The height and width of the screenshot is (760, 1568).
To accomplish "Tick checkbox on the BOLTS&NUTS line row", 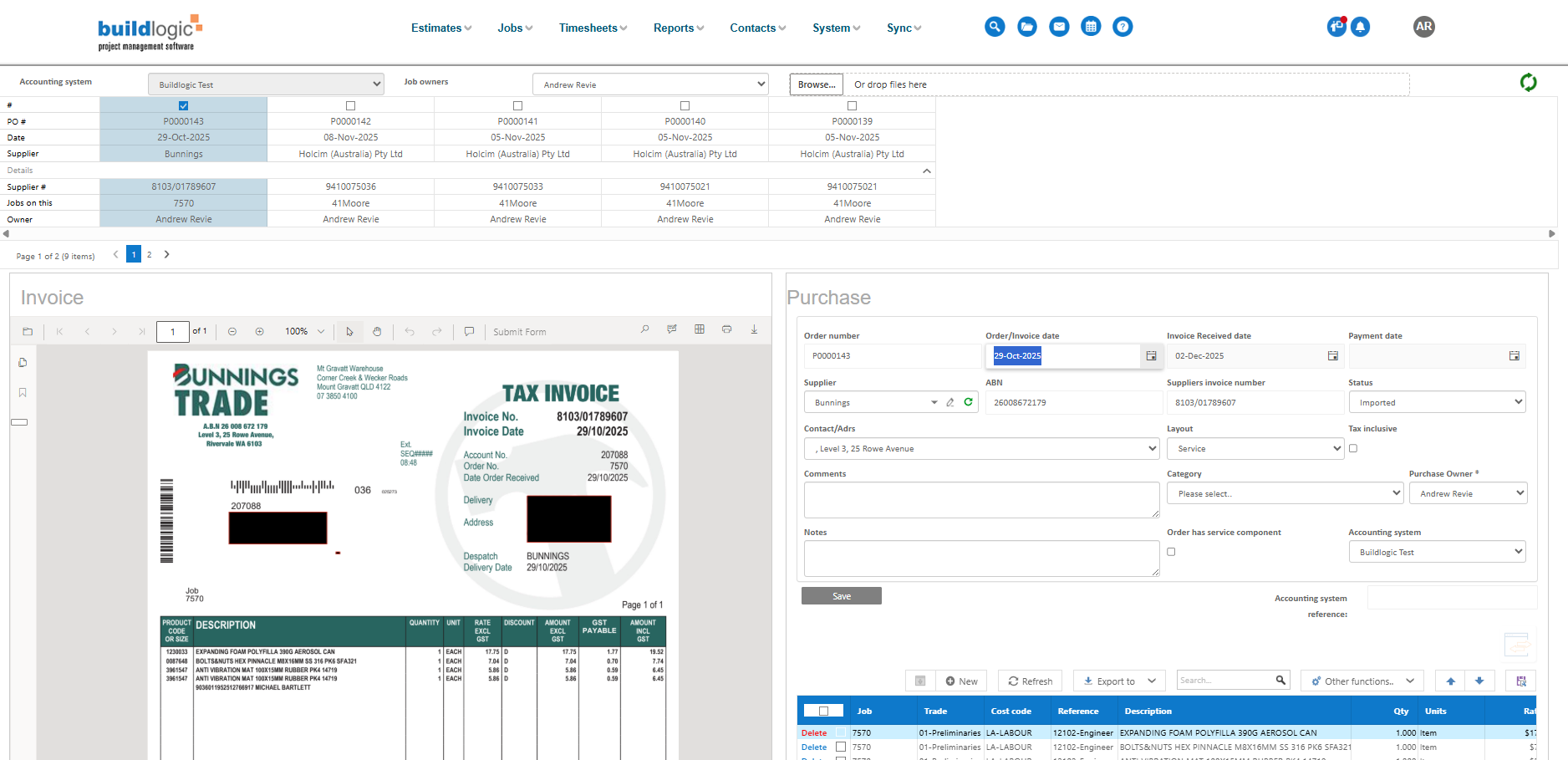I will (841, 747).
